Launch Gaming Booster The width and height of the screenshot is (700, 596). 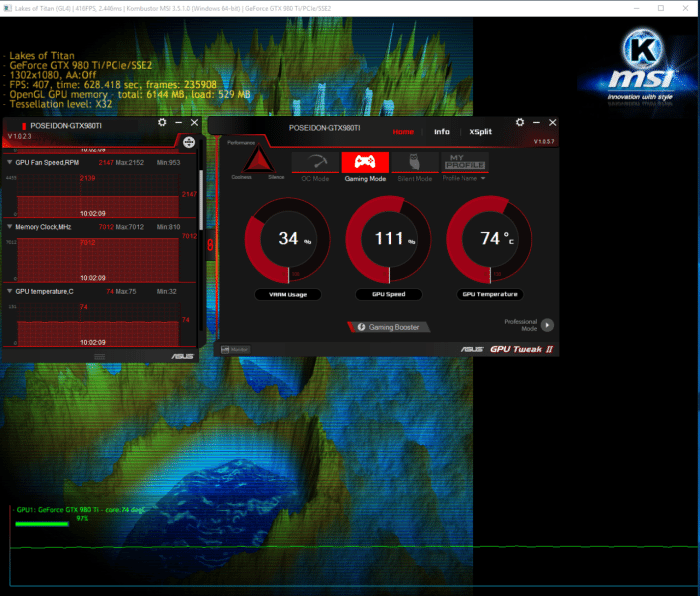point(389,327)
